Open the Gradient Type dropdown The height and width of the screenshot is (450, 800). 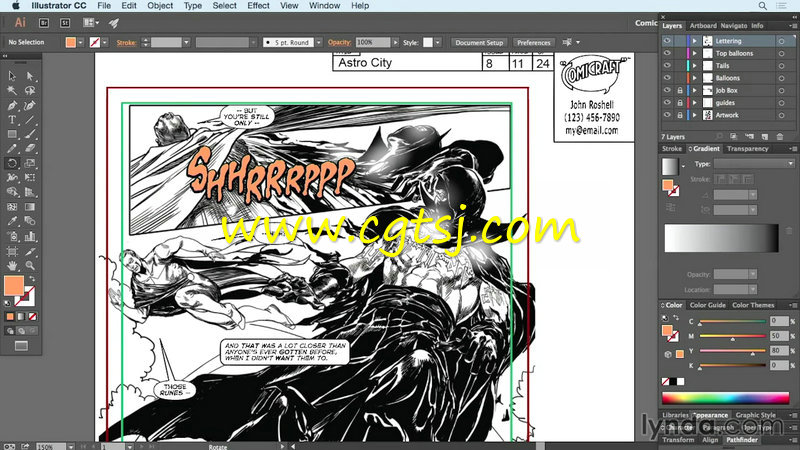(754, 164)
